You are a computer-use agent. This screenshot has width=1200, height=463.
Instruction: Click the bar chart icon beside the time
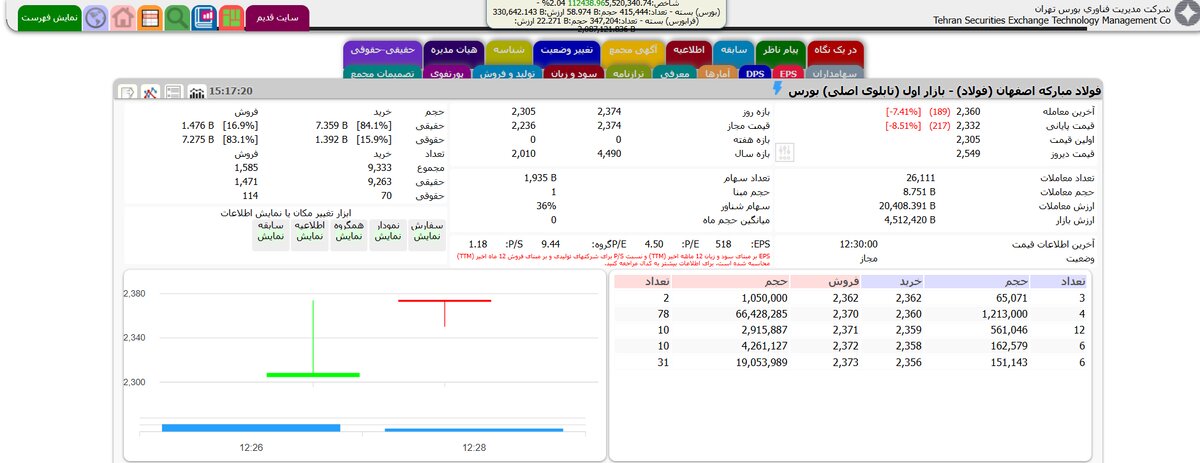point(197,92)
